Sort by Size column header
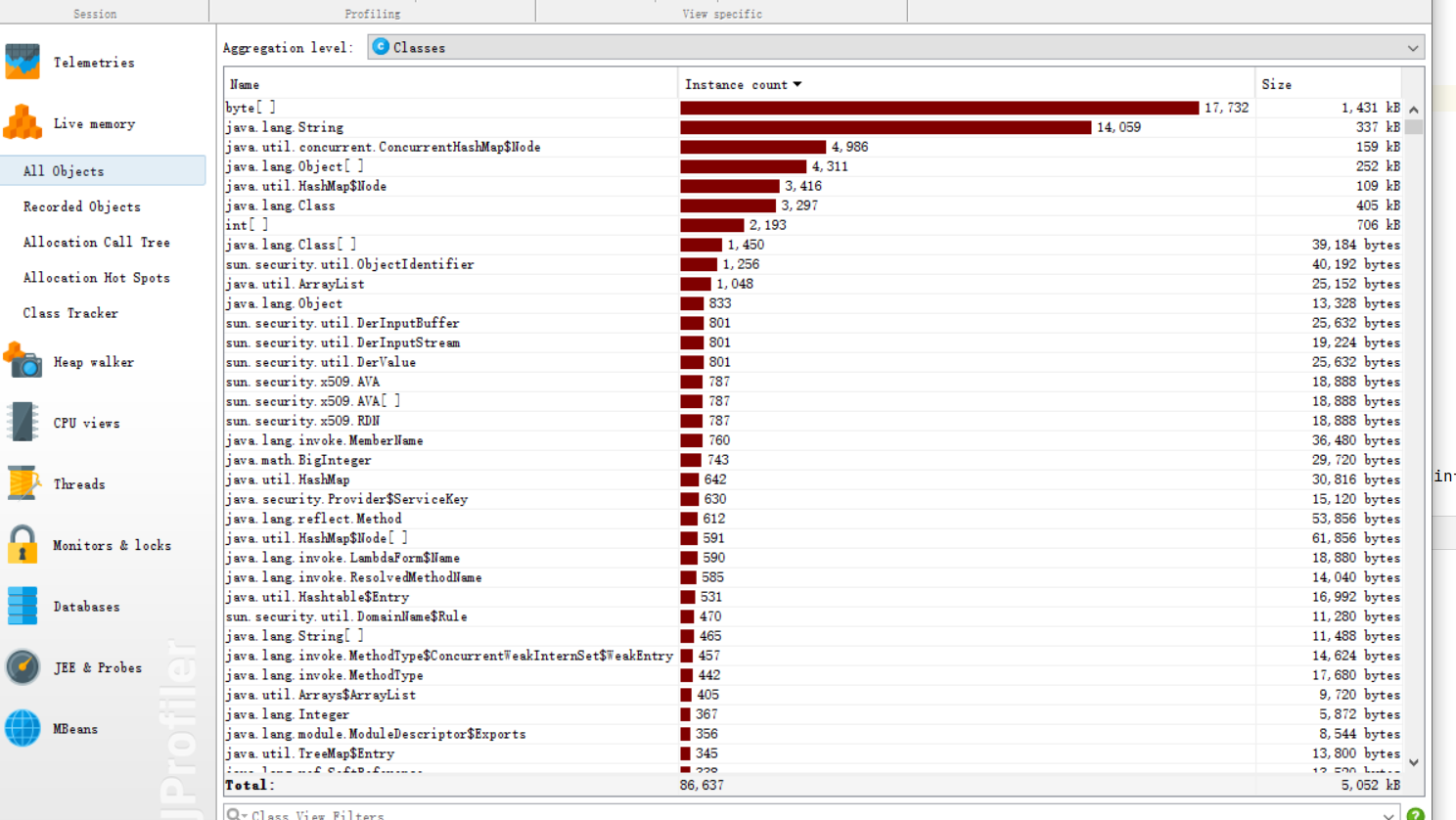The width and height of the screenshot is (1456, 820). tap(1328, 84)
